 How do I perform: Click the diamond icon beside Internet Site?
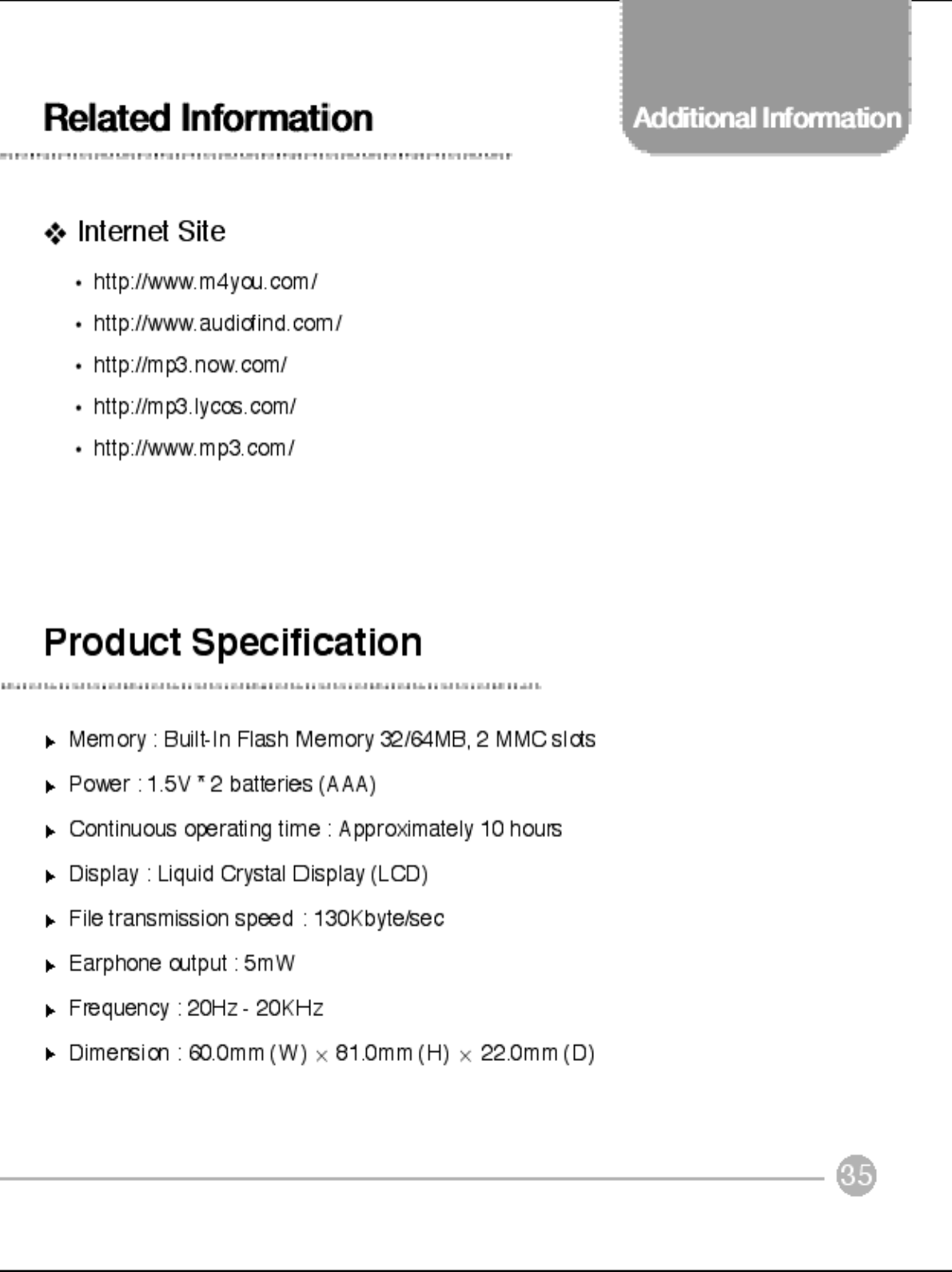coord(55,233)
